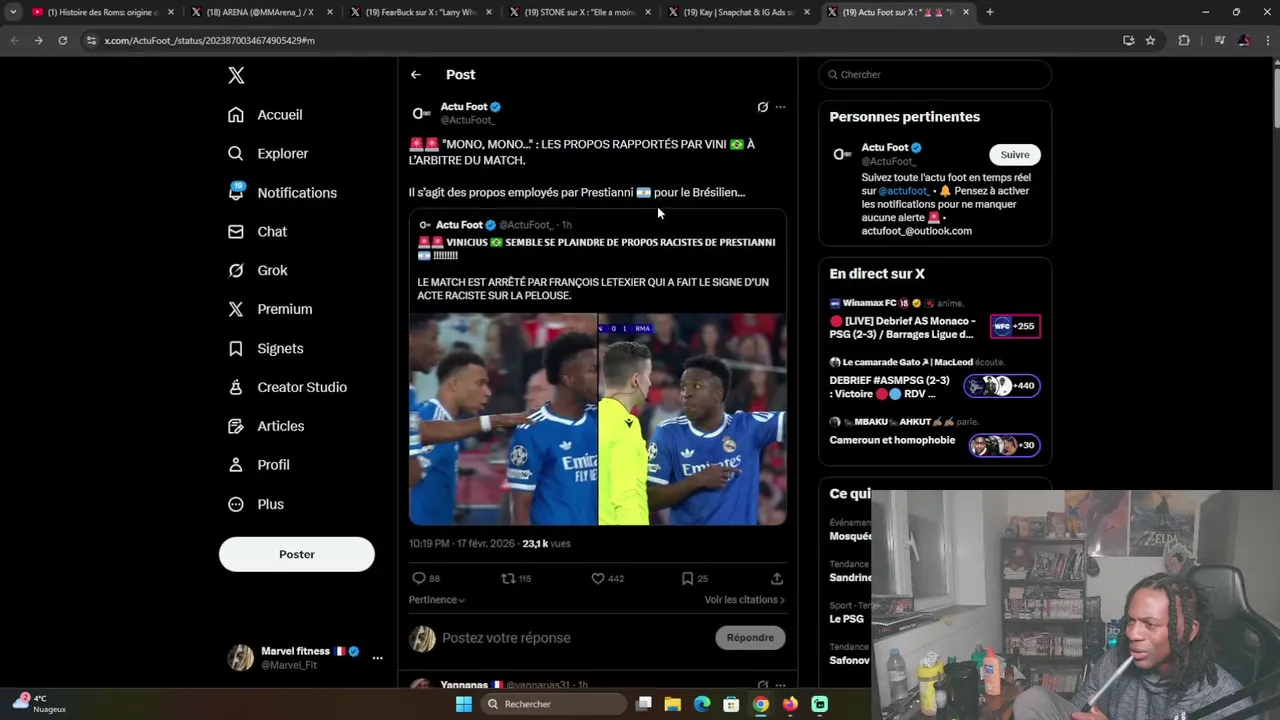
Task: Click the browser back arrow
Action: (14, 40)
